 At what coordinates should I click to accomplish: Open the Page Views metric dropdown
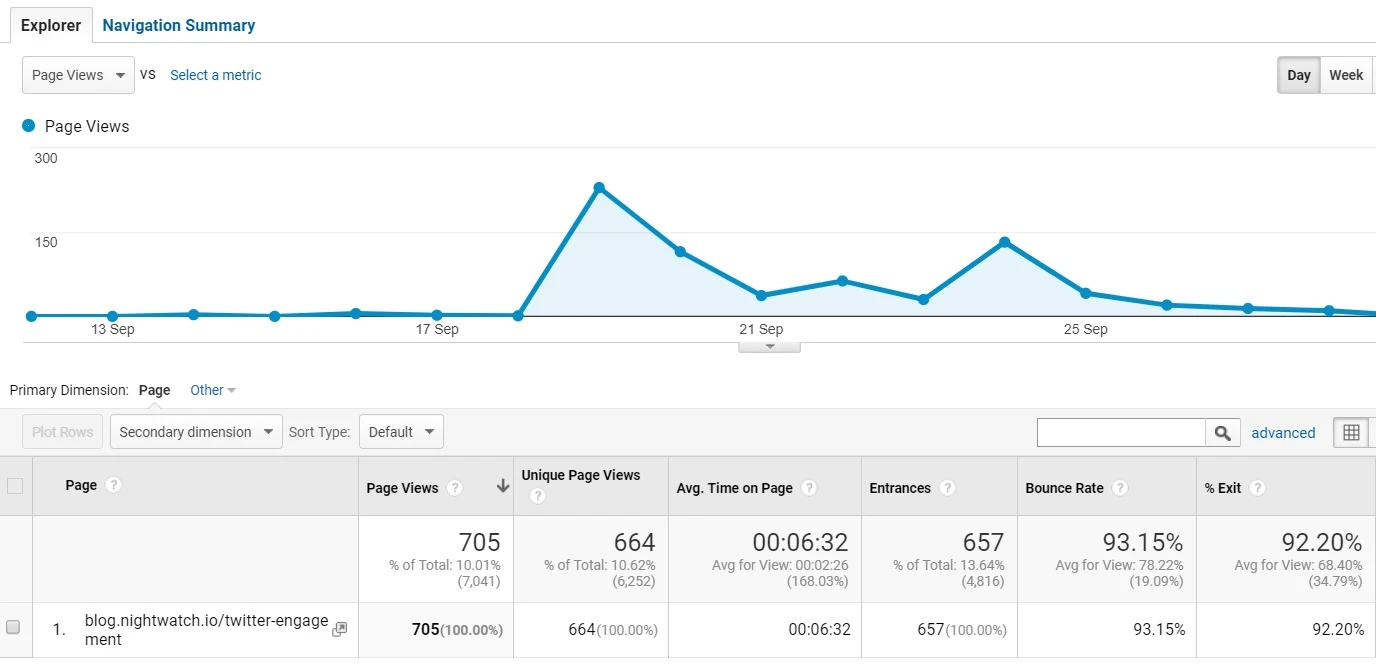pyautogui.click(x=78, y=75)
